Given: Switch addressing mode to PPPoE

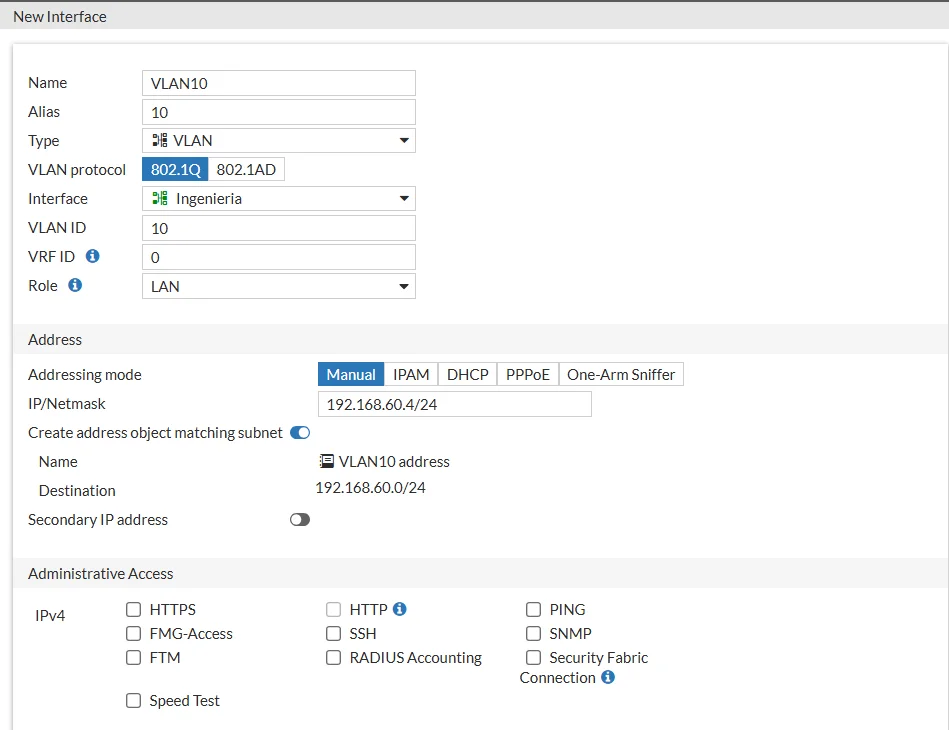Looking at the screenshot, I should coord(528,374).
